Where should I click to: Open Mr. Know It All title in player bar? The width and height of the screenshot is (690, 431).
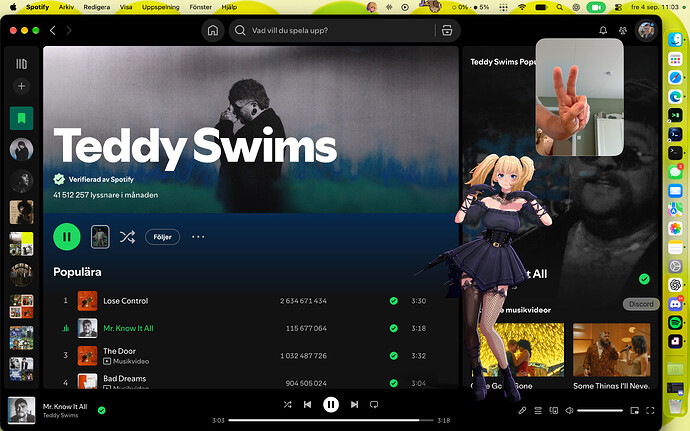click(65, 406)
